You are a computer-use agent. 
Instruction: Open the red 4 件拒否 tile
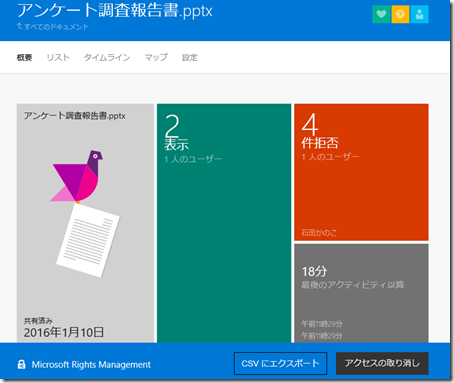[x=361, y=172]
